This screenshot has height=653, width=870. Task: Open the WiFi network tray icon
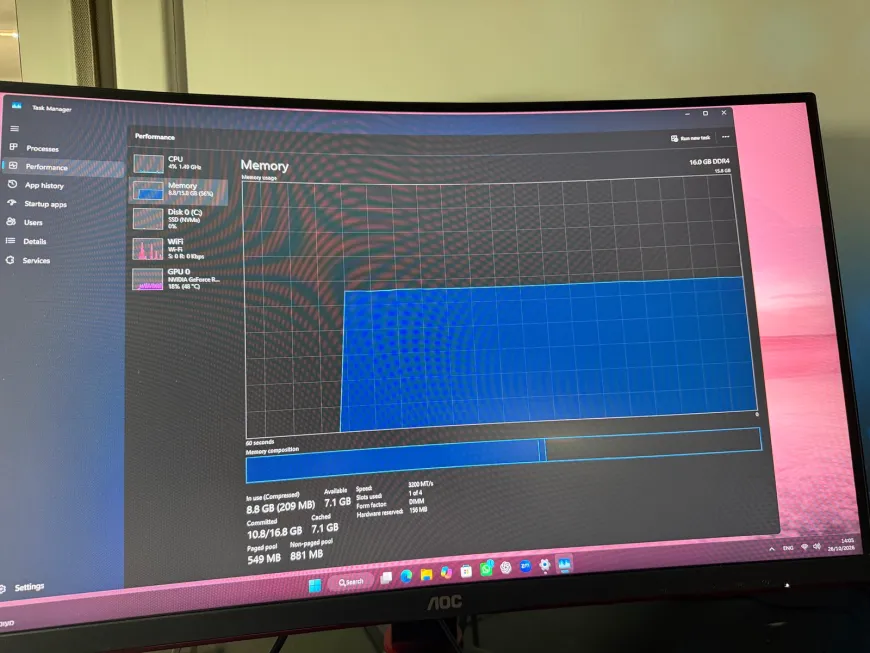tap(805, 547)
